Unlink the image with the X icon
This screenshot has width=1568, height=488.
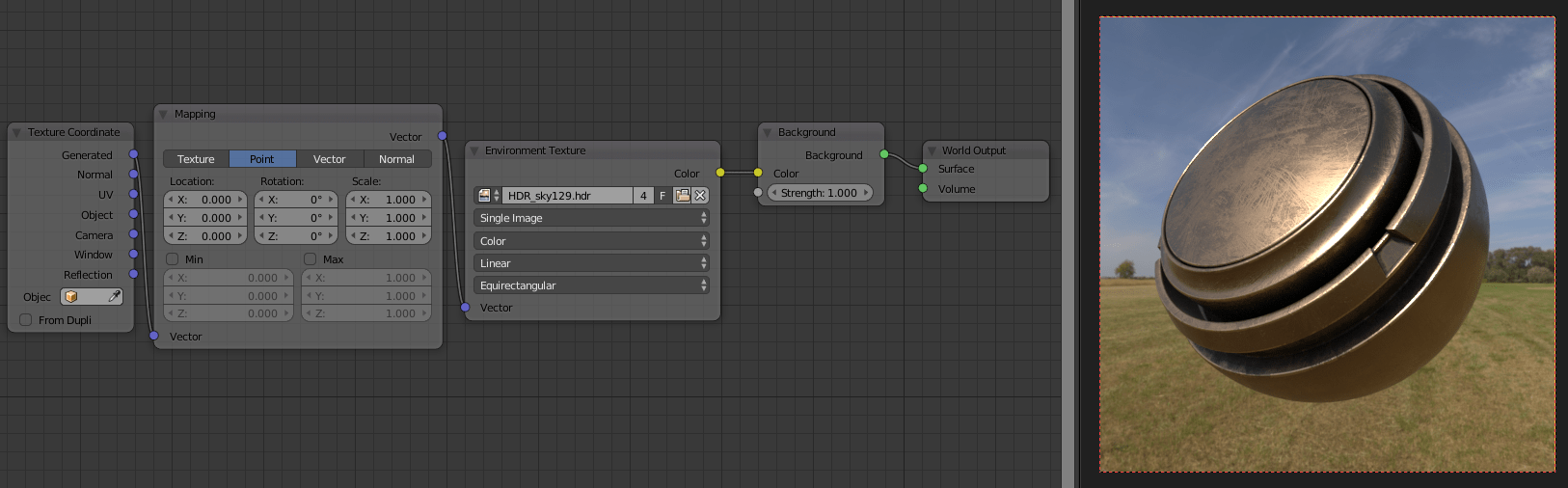(701, 196)
